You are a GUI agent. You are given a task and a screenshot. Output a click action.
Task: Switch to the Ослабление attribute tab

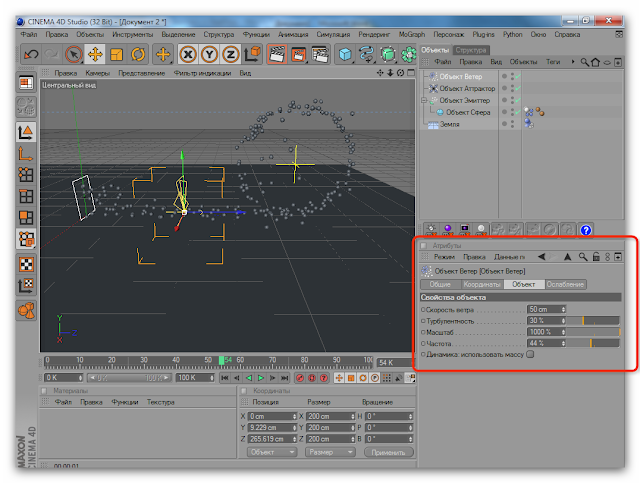[x=565, y=284]
